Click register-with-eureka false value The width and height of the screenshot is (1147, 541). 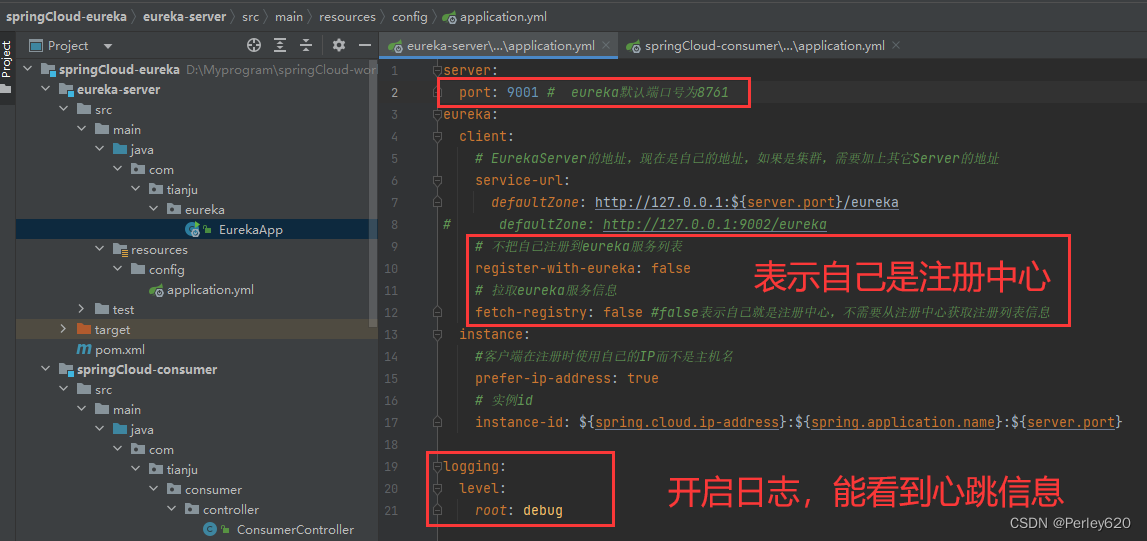click(x=671, y=268)
